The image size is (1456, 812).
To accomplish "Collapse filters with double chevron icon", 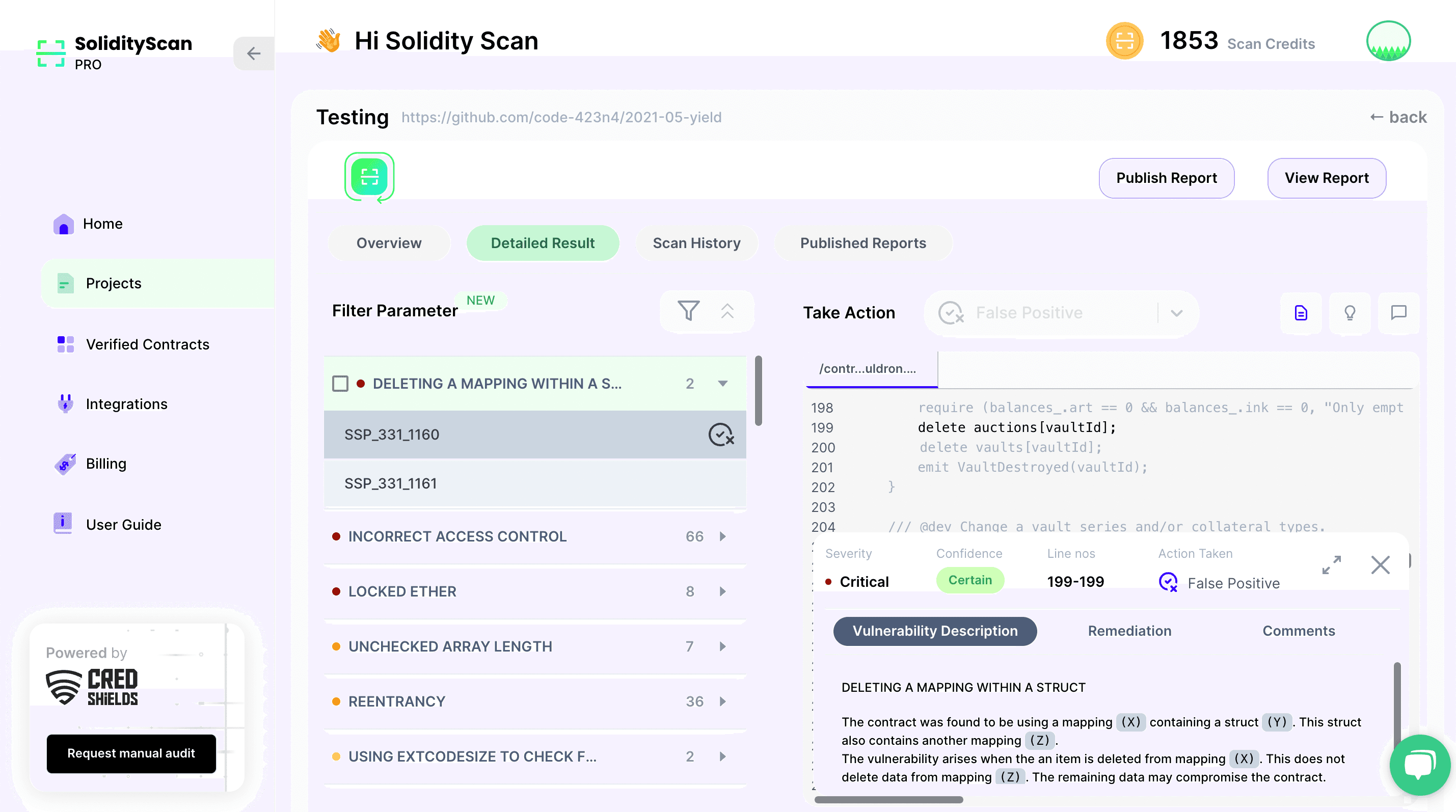I will tap(727, 311).
